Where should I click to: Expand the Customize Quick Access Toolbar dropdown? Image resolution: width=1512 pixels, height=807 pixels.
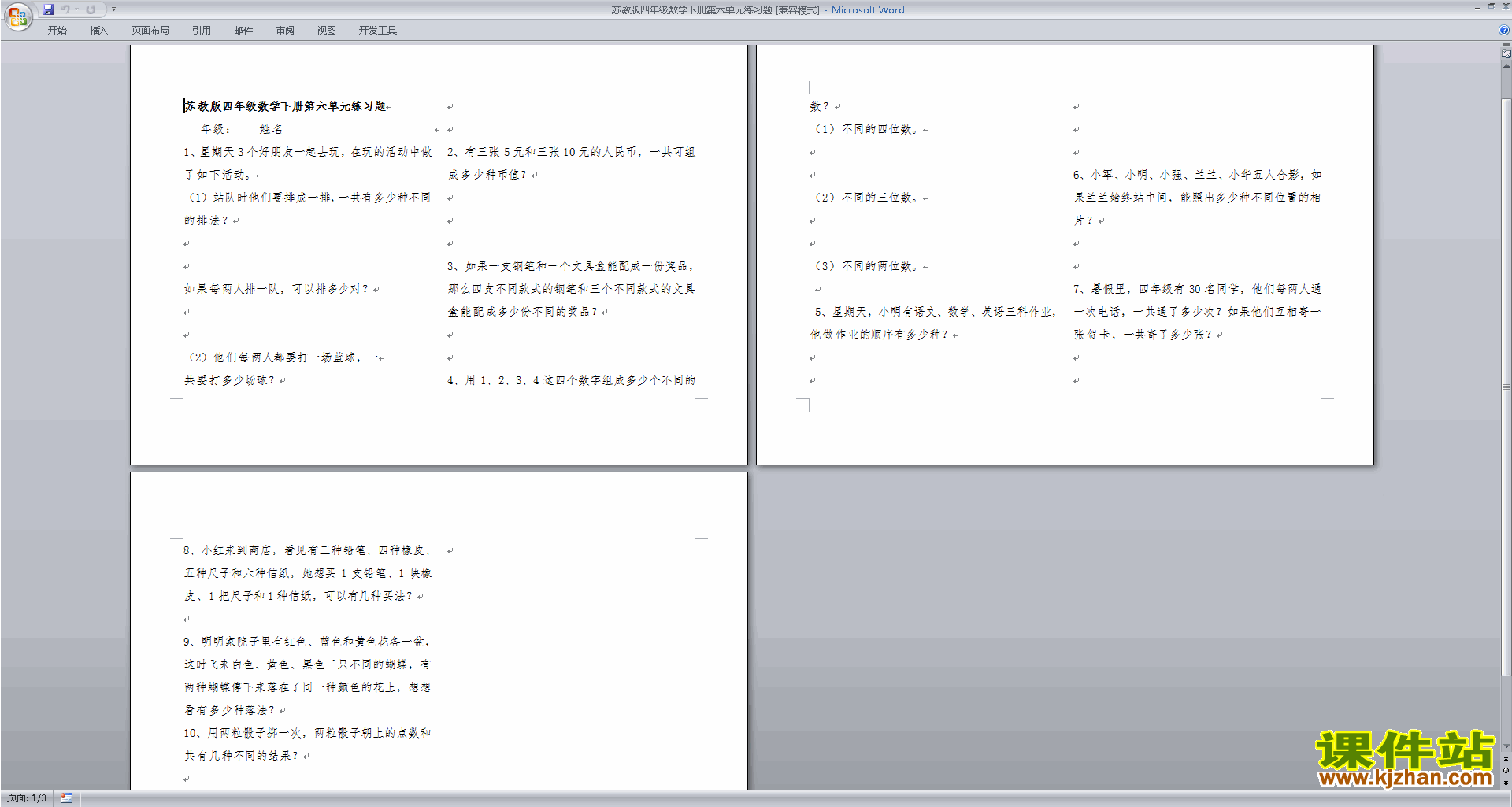[x=113, y=9]
